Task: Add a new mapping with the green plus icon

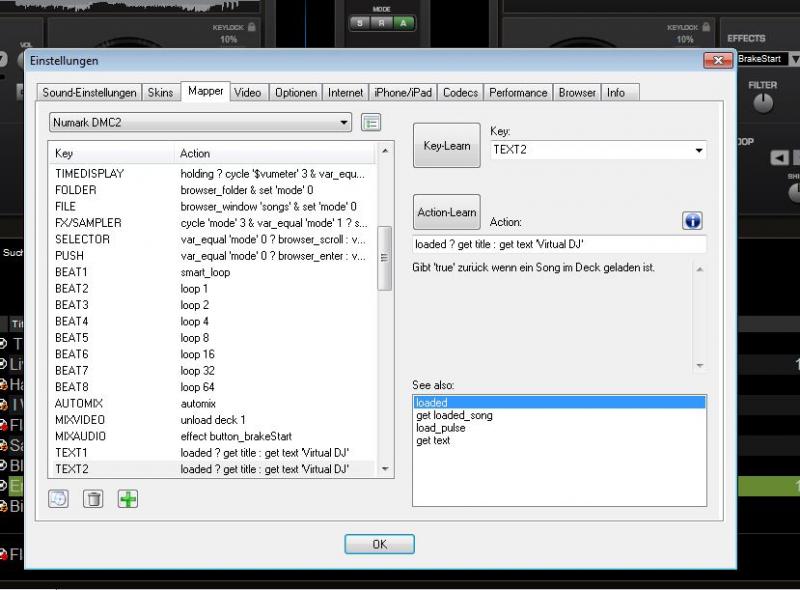Action: pyautogui.click(x=128, y=499)
